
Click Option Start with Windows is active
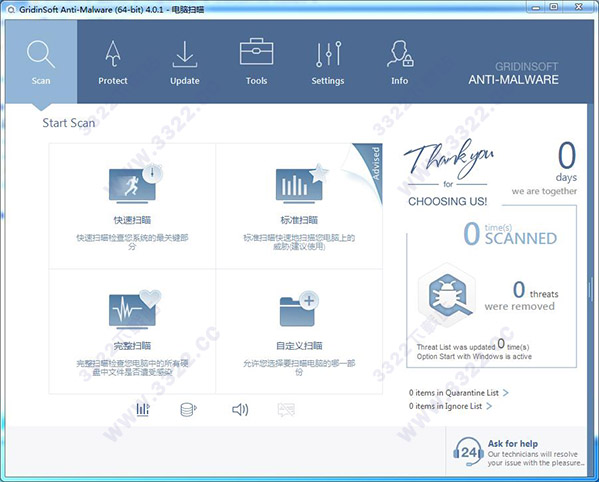click(474, 356)
